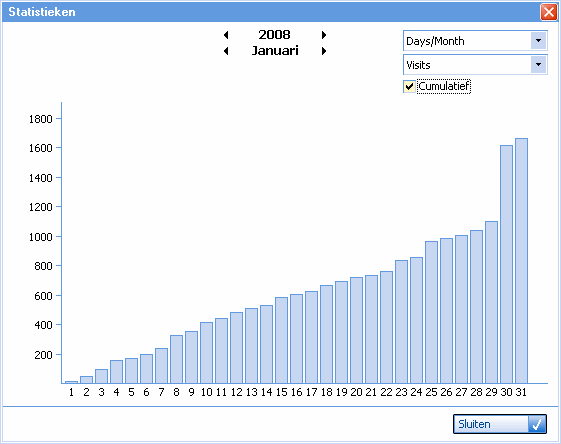Select the tallest bar for day 31
This screenshot has width=561, height=444.
pyautogui.click(x=521, y=261)
